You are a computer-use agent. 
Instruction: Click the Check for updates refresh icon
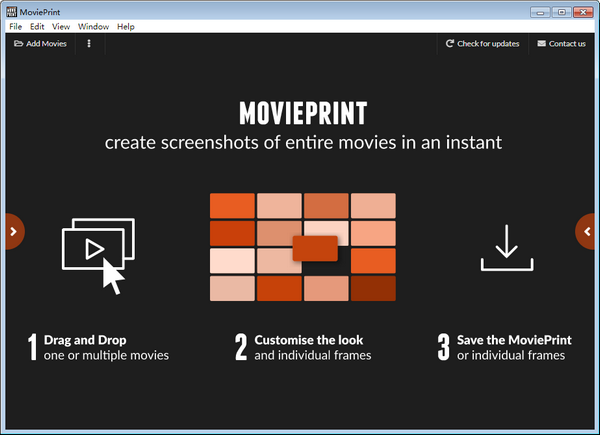click(x=450, y=44)
